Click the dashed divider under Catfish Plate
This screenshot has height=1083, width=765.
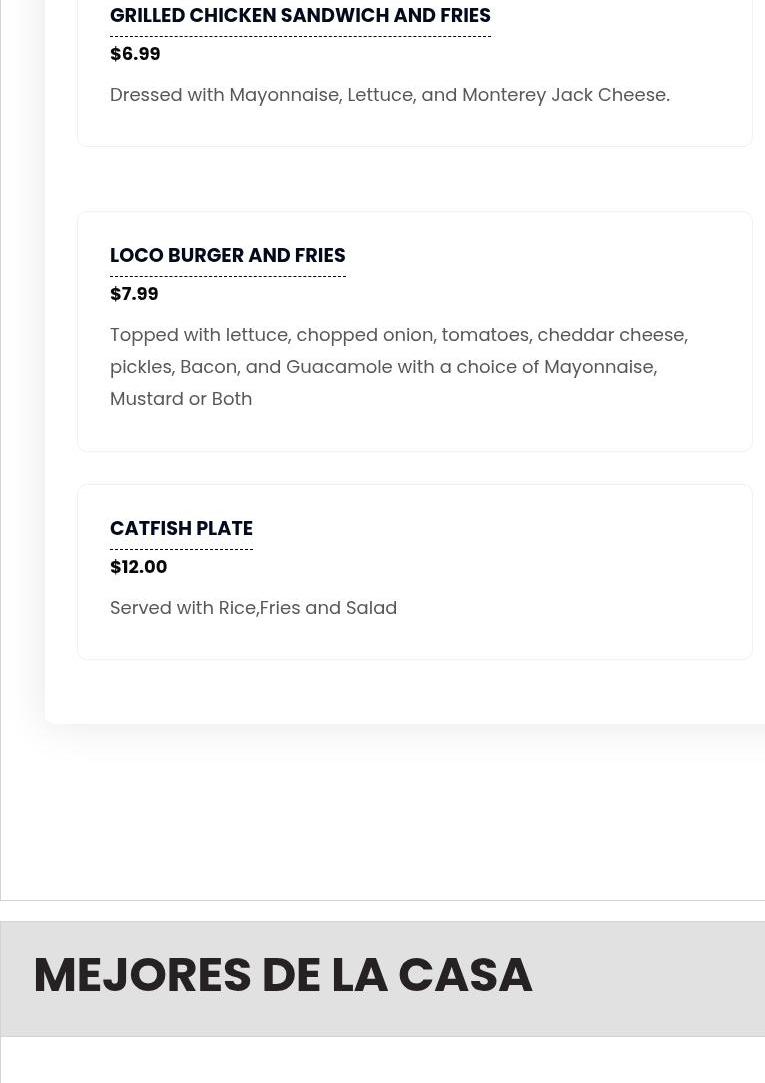point(182,550)
